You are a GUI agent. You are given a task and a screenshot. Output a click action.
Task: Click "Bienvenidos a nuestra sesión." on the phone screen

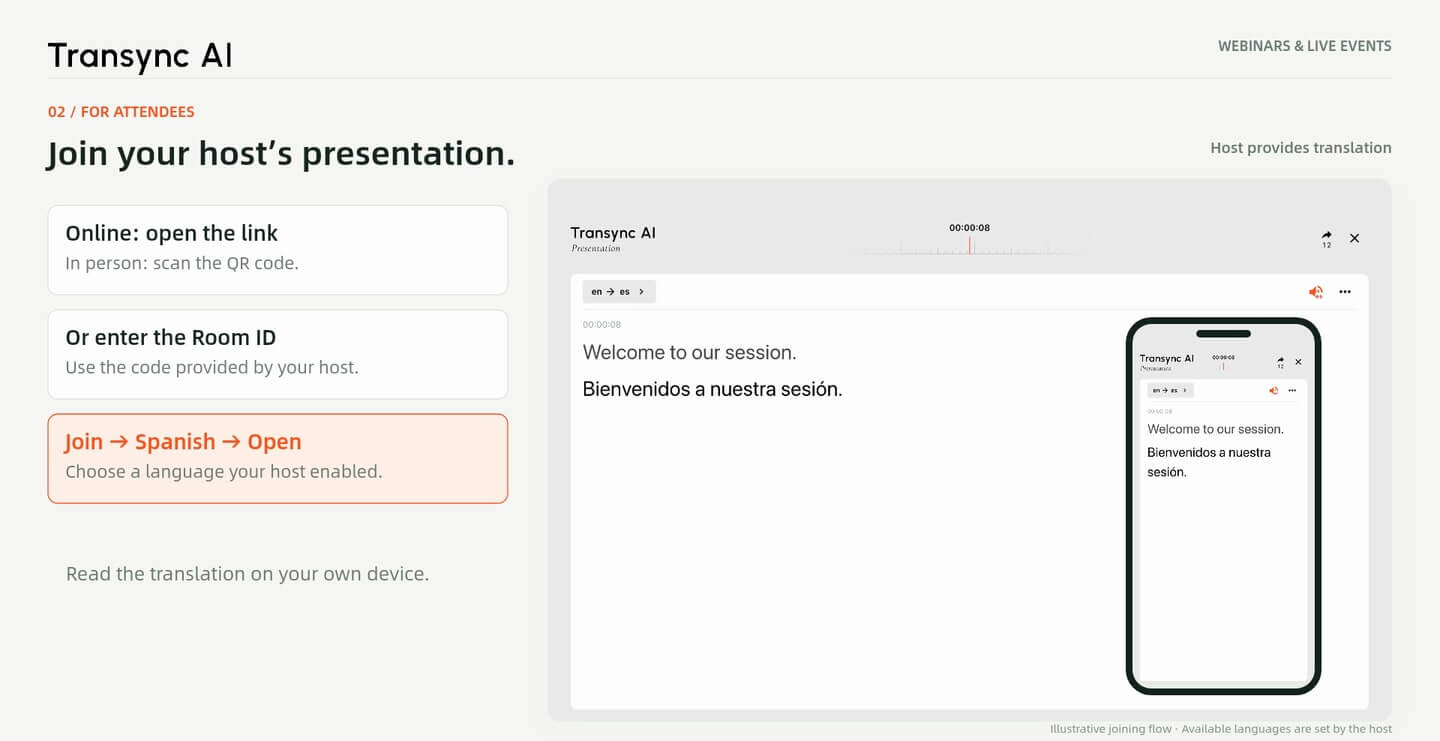pyautogui.click(x=1209, y=462)
